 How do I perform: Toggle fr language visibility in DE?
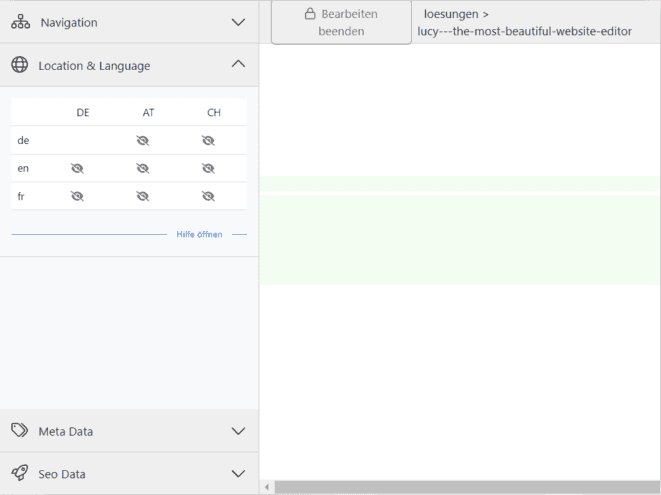tap(77, 196)
